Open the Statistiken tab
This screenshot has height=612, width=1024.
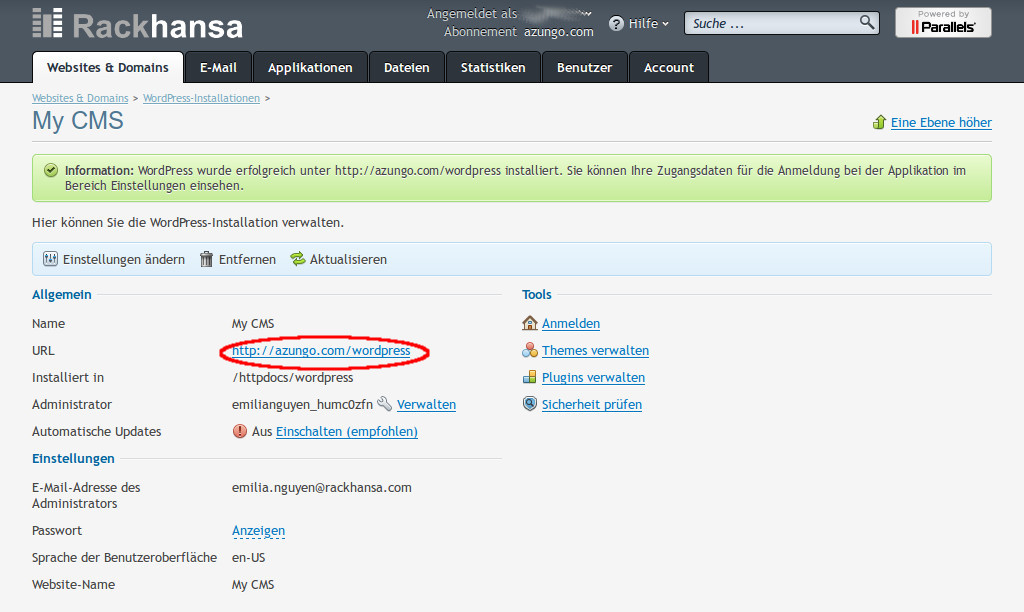[493, 67]
